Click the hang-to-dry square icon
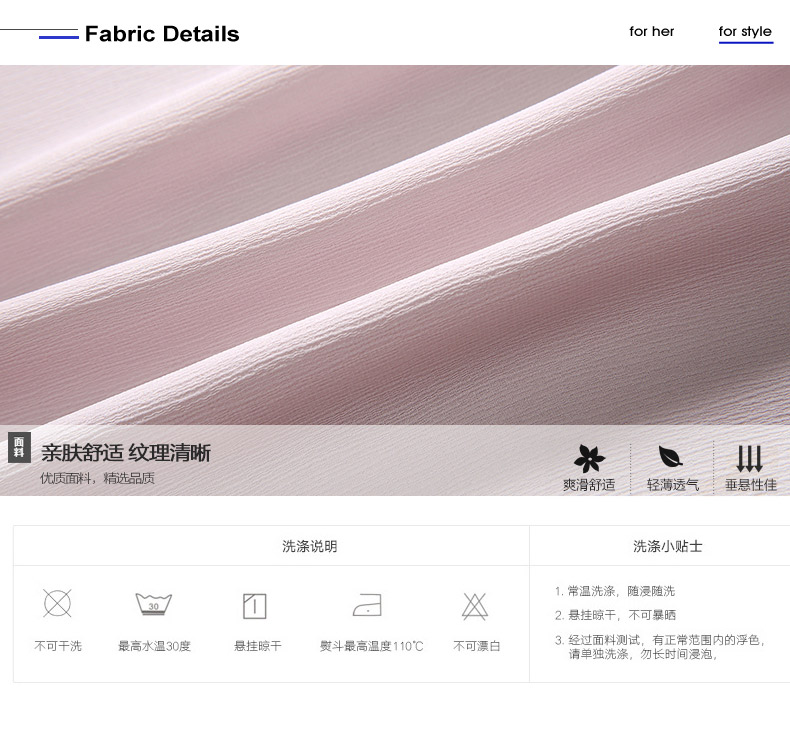790x729 pixels. coord(255,605)
